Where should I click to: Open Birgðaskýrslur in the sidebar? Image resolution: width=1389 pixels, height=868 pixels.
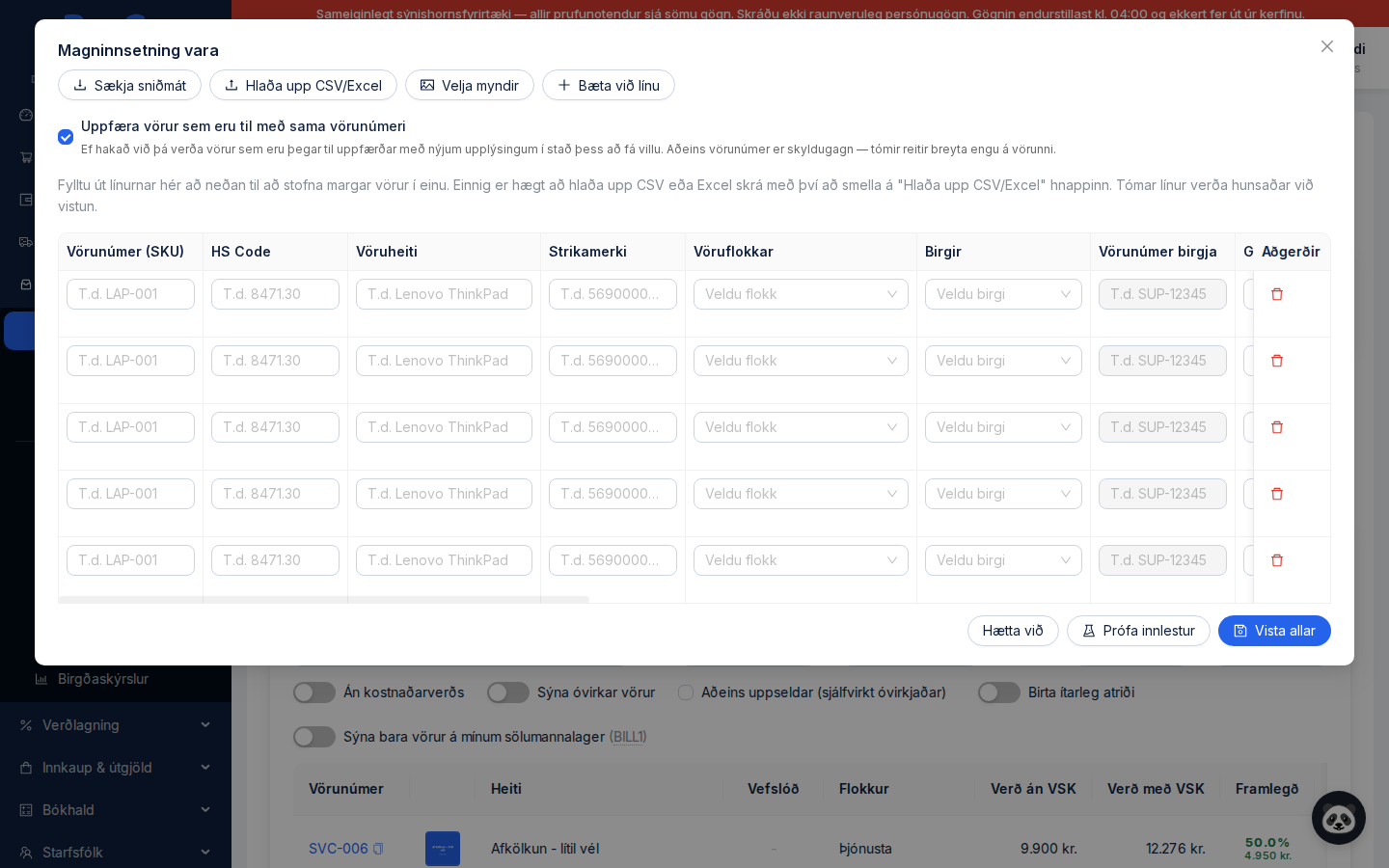103,679
